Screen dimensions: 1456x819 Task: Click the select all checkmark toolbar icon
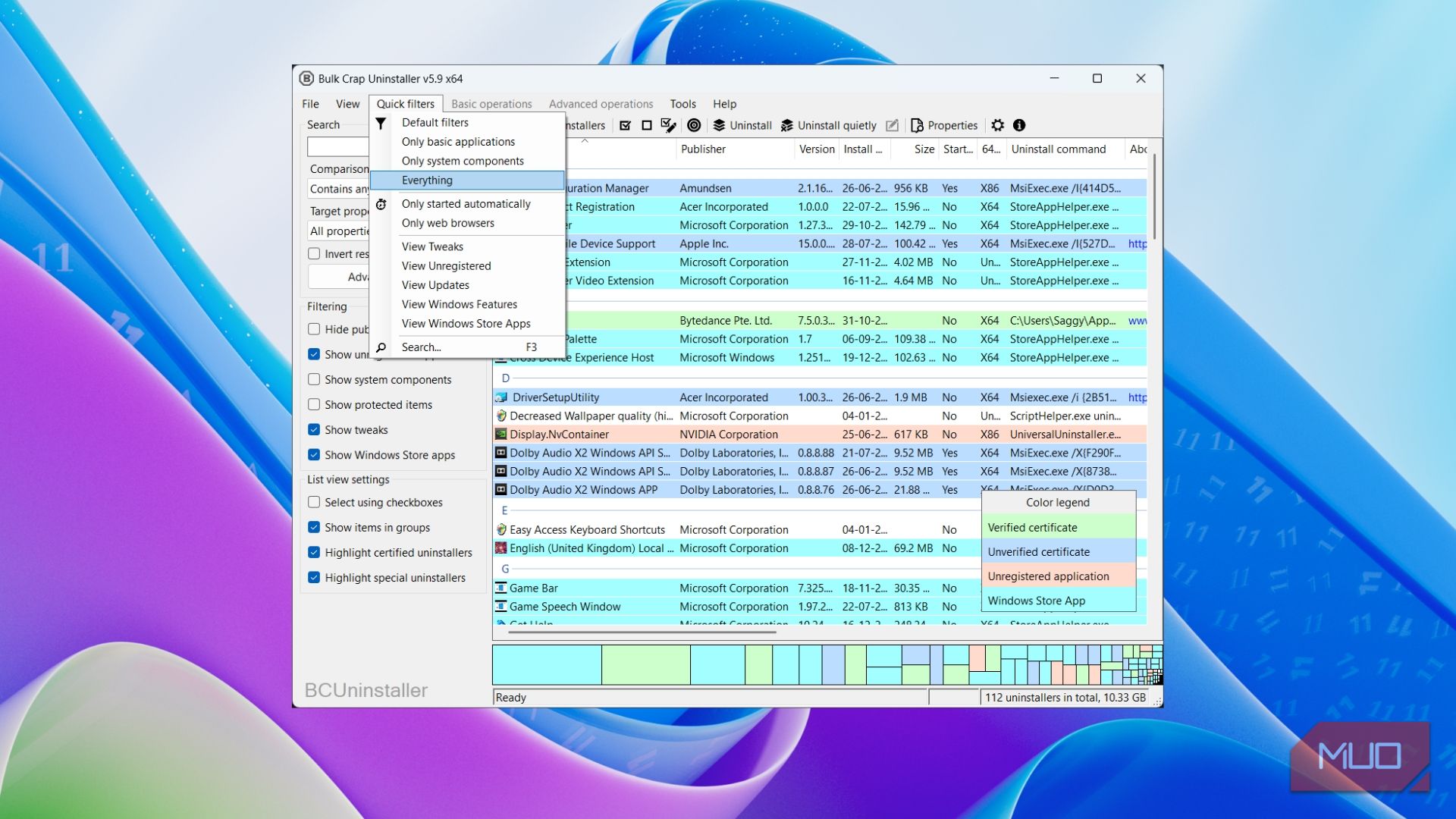[x=626, y=126]
